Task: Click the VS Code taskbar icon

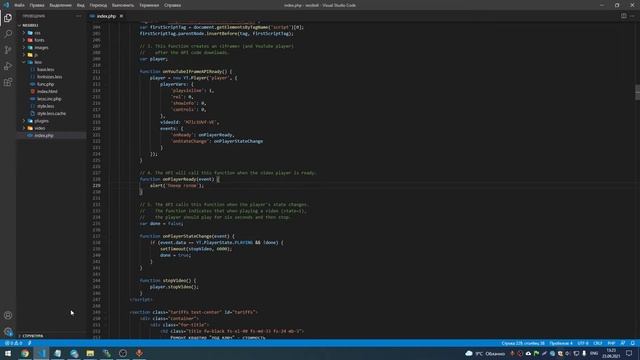Action: (x=41, y=353)
